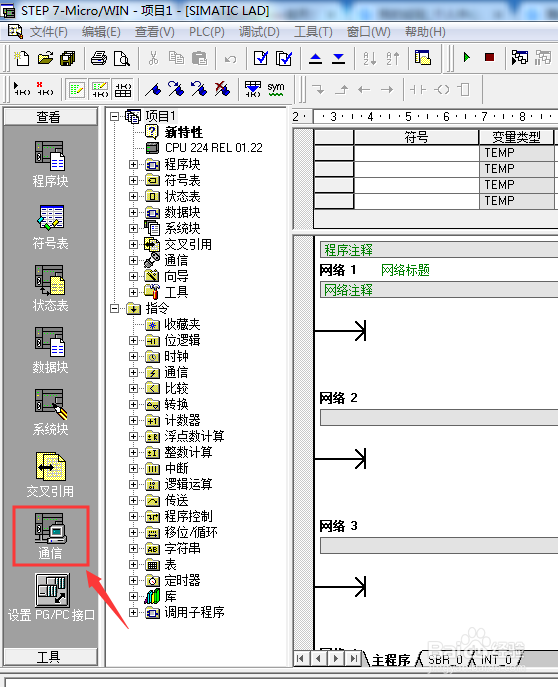Set PLC to STOP with red square icon
The image size is (558, 687).
(x=490, y=57)
